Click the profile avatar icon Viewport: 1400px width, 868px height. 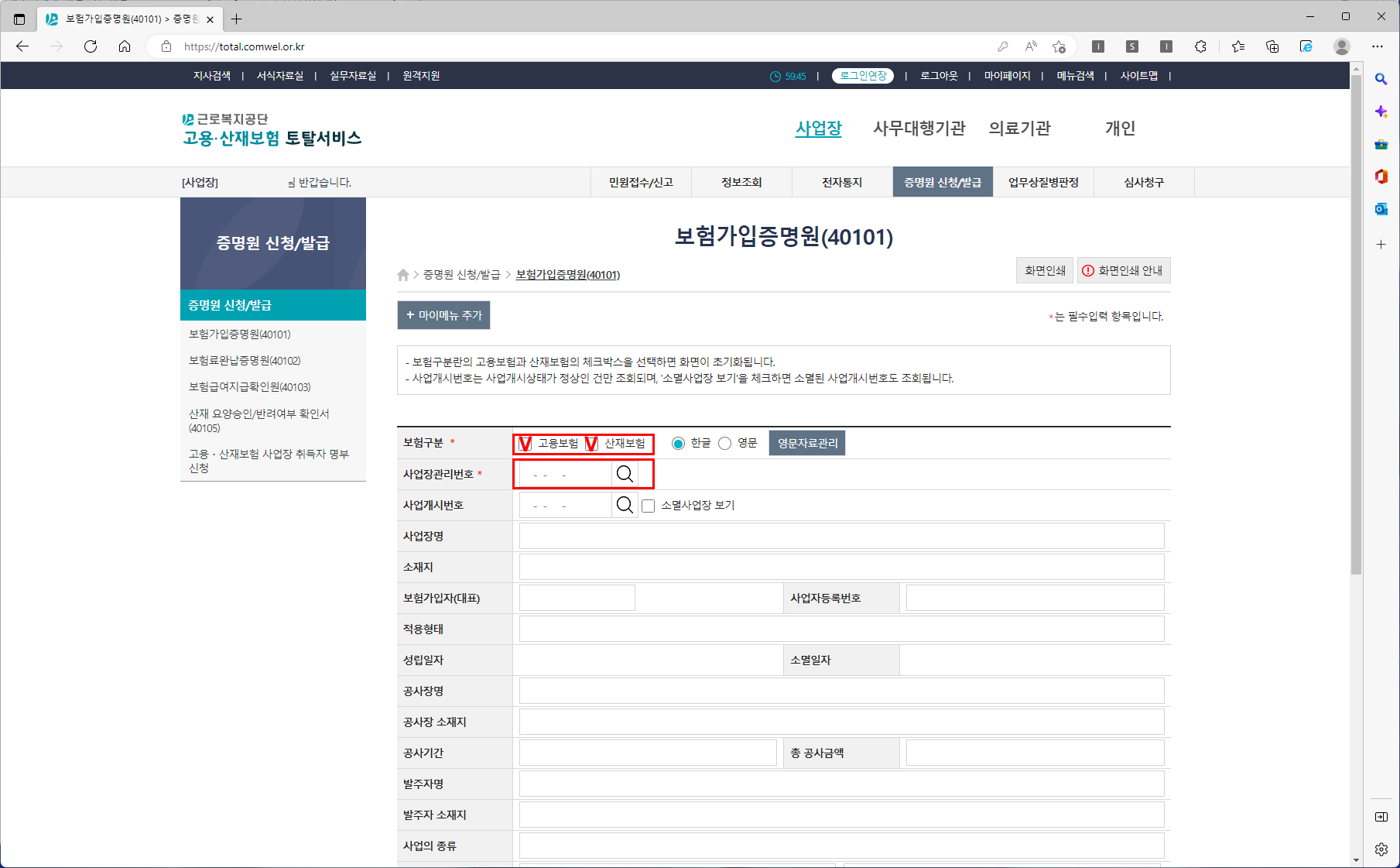[1342, 46]
